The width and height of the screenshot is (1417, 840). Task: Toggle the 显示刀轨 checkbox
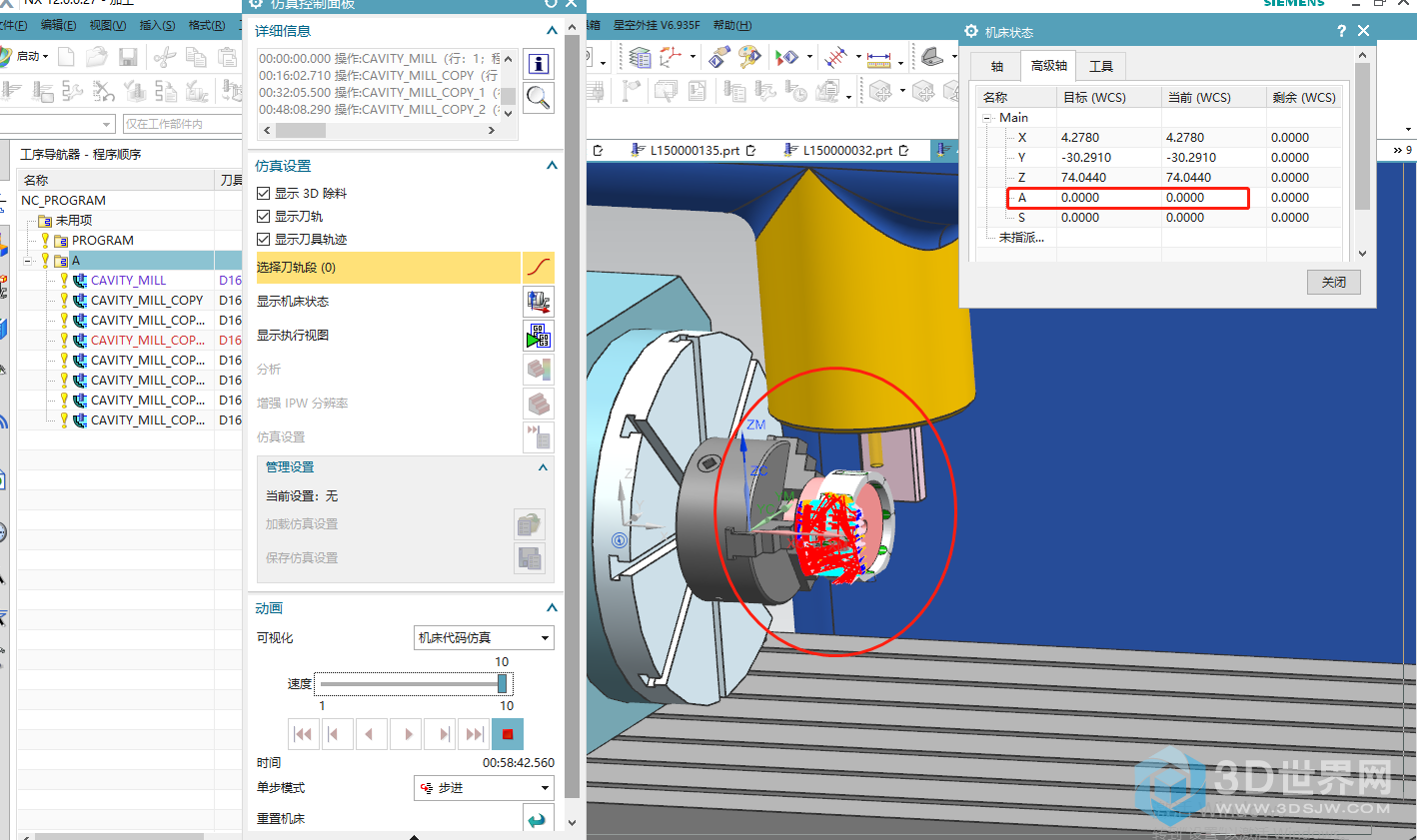coord(264,216)
